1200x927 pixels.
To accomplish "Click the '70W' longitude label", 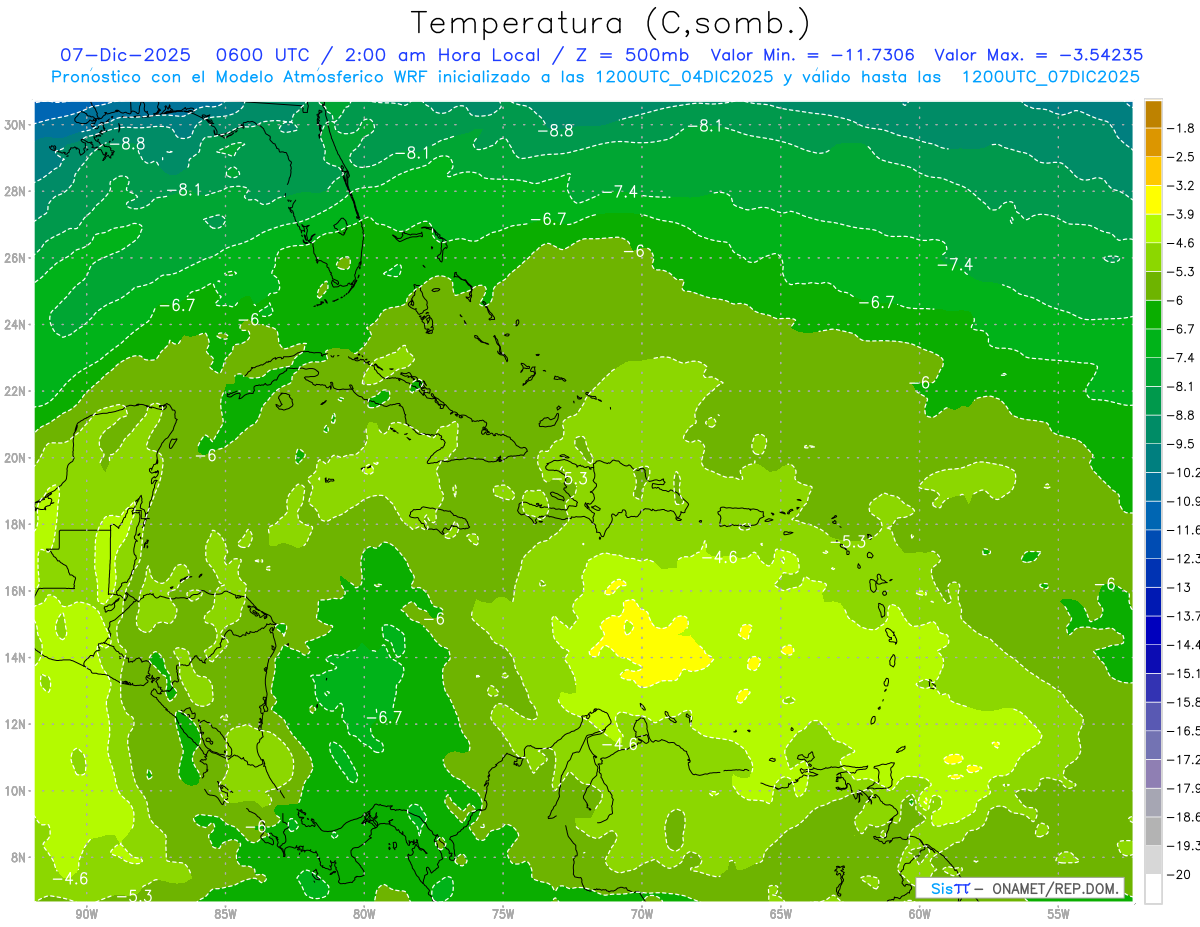I will point(642,914).
